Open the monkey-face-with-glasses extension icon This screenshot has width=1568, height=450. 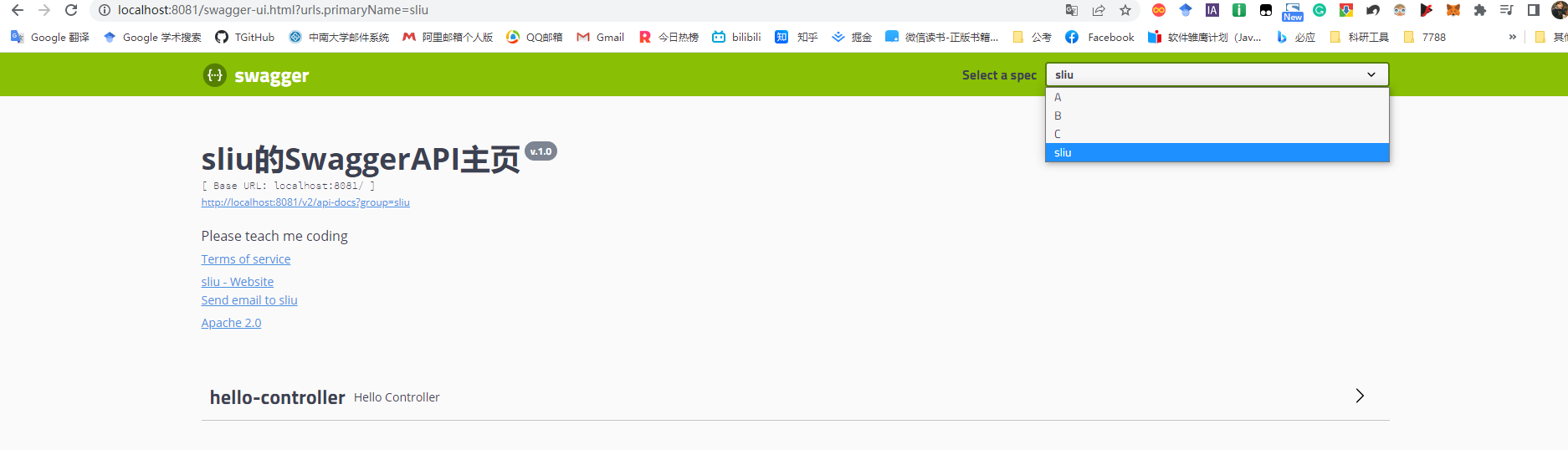tap(1400, 10)
